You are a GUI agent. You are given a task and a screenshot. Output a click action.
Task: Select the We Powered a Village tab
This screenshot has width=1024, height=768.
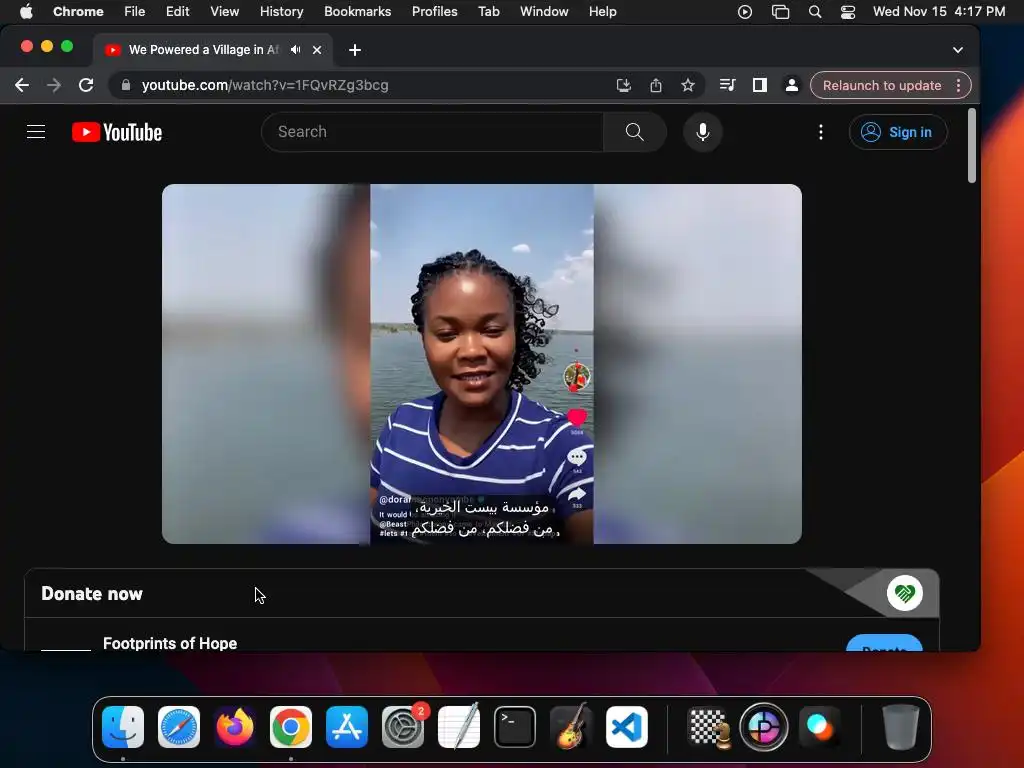(x=204, y=50)
